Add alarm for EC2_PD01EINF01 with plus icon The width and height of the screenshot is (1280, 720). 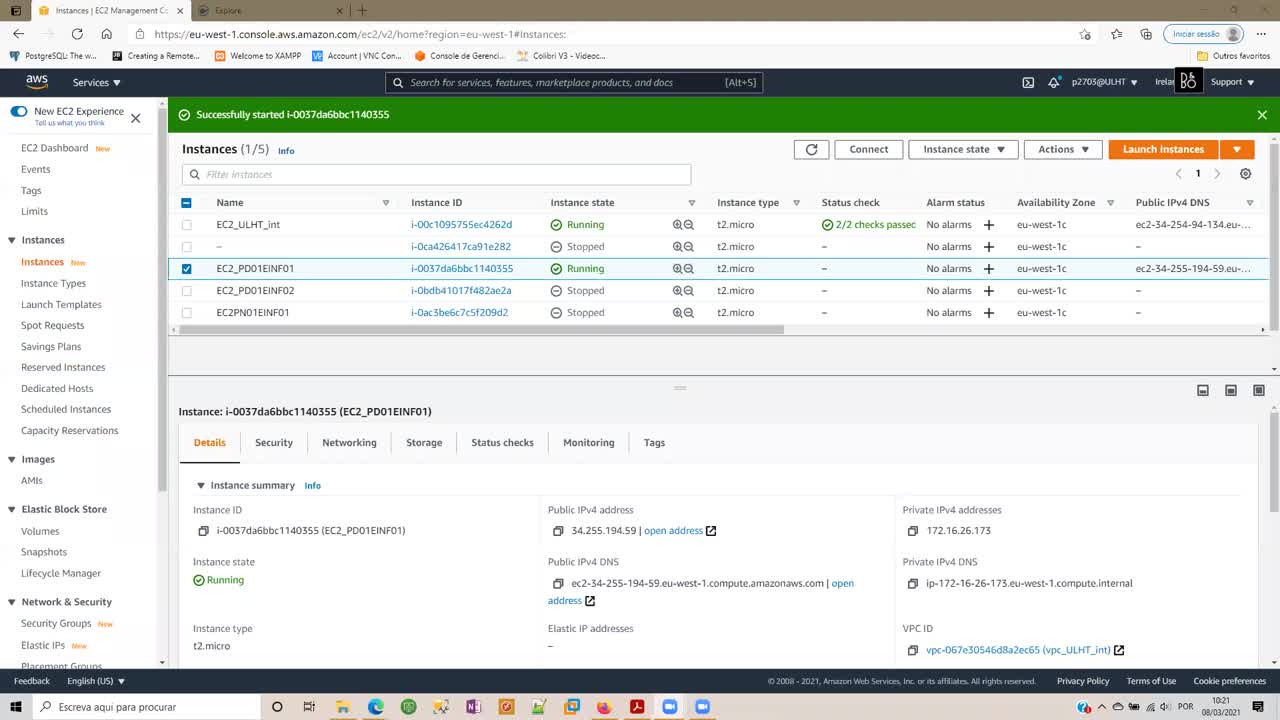[989, 269]
